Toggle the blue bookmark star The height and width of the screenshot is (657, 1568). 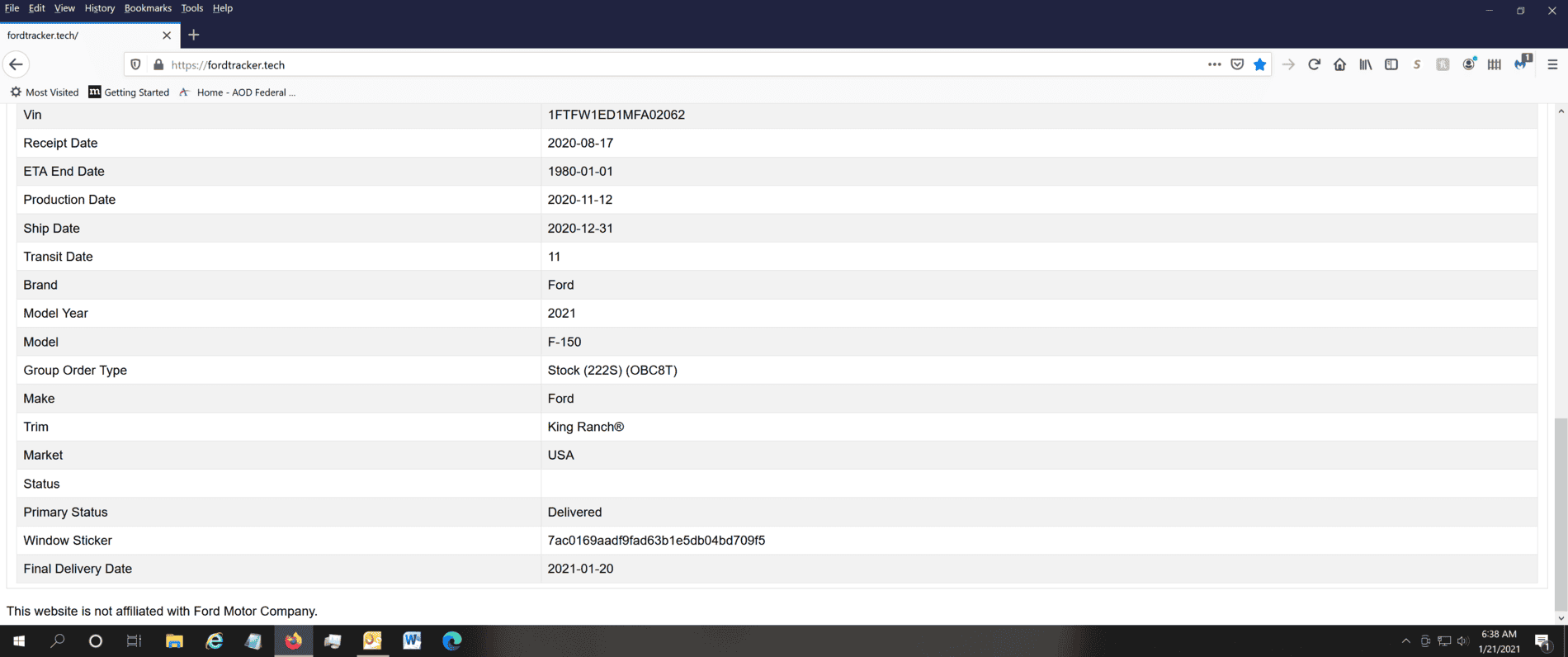(x=1260, y=64)
